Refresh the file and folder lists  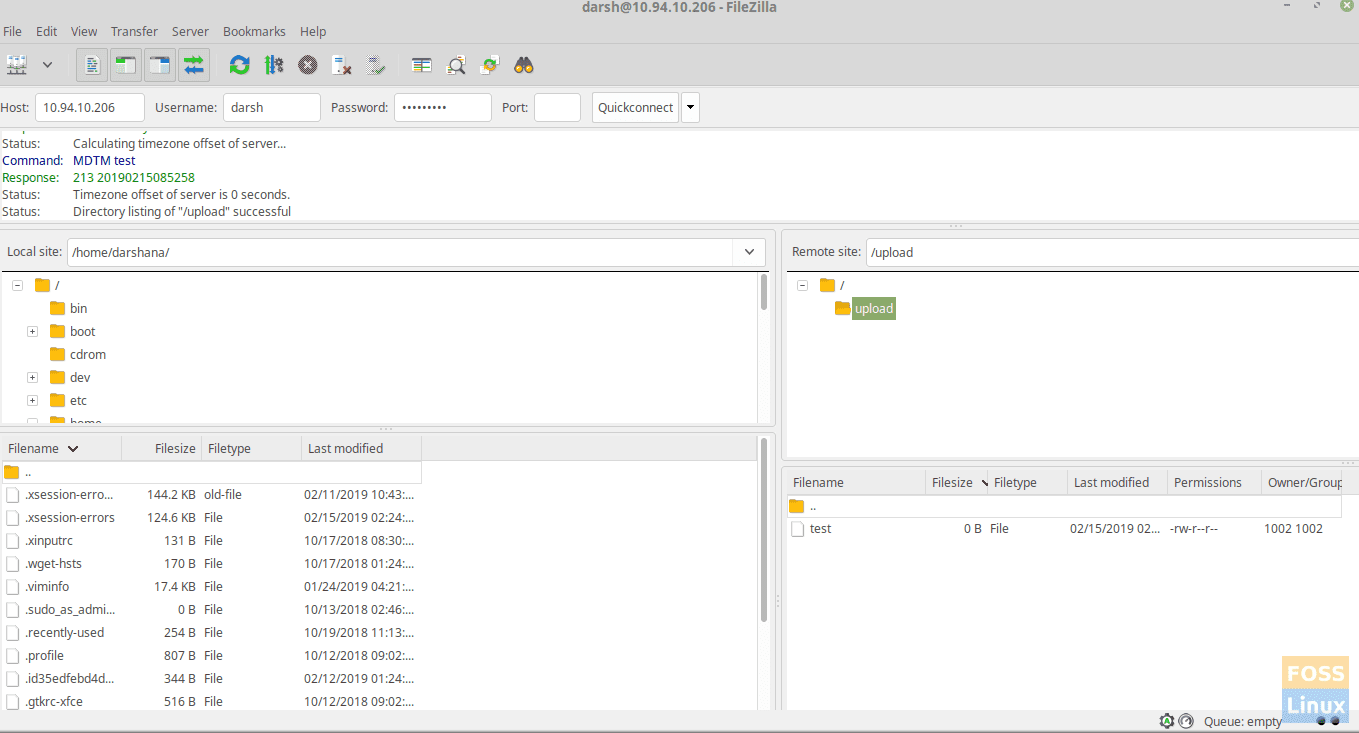click(239, 65)
